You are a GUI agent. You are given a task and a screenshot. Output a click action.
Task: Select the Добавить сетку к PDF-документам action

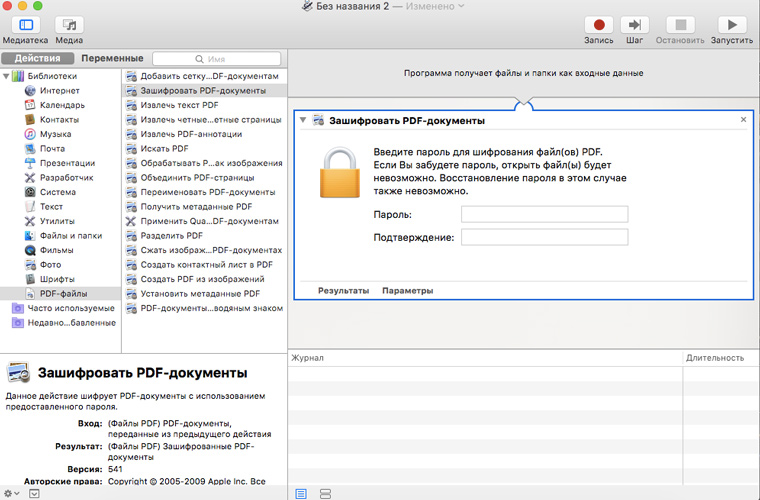(x=205, y=76)
